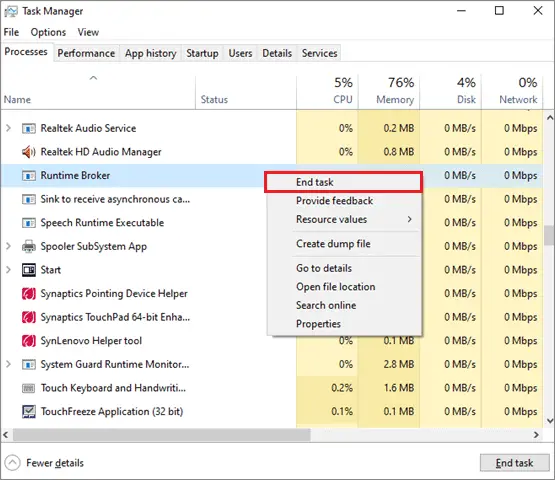The width and height of the screenshot is (555, 480).
Task: Switch to the Services tab
Action: pyautogui.click(x=320, y=53)
